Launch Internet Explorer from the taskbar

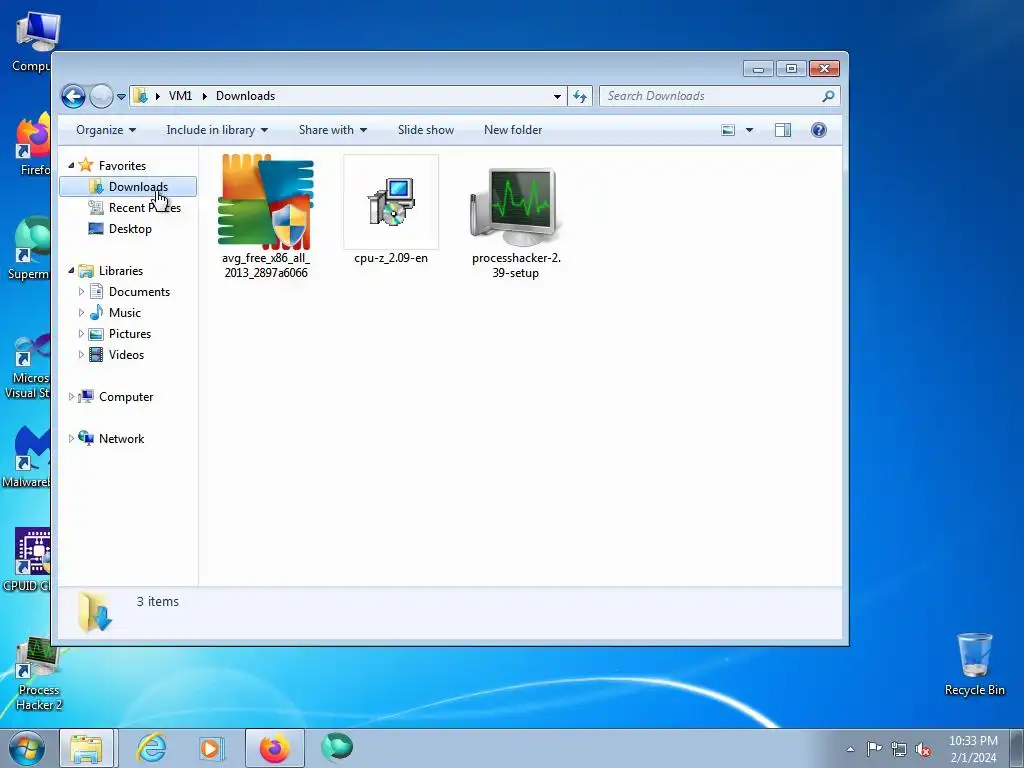coord(151,748)
